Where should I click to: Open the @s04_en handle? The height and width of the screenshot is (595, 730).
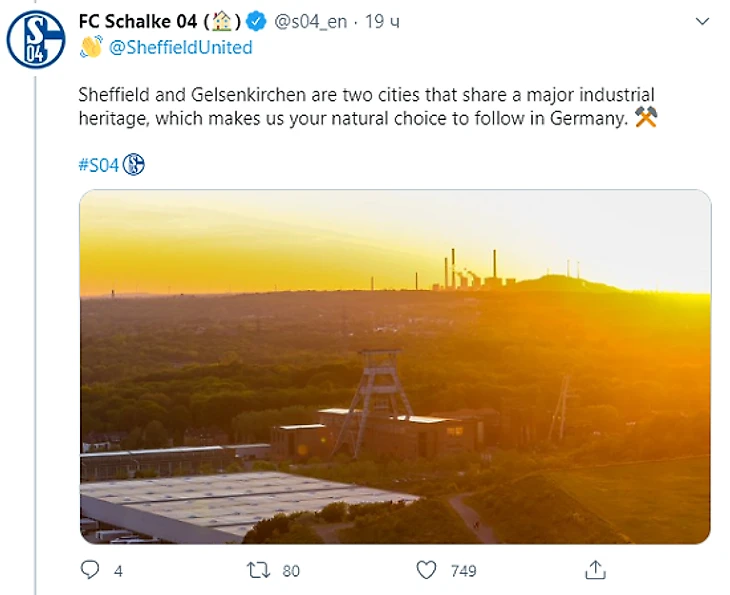311,21
